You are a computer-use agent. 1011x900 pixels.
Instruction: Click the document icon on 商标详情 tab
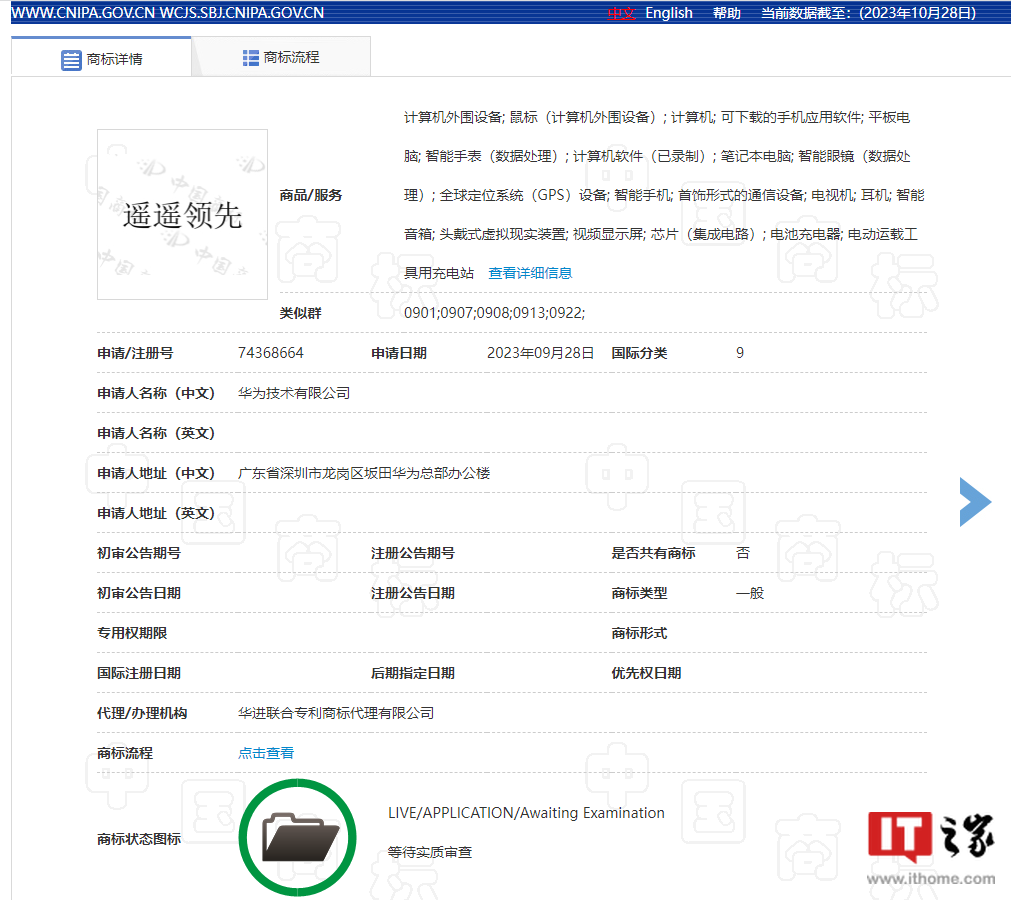pos(70,60)
